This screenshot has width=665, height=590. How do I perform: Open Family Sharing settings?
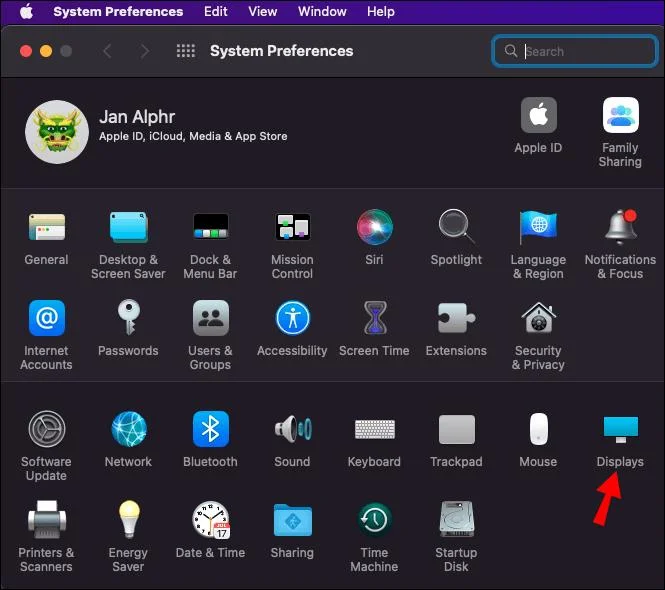point(620,117)
